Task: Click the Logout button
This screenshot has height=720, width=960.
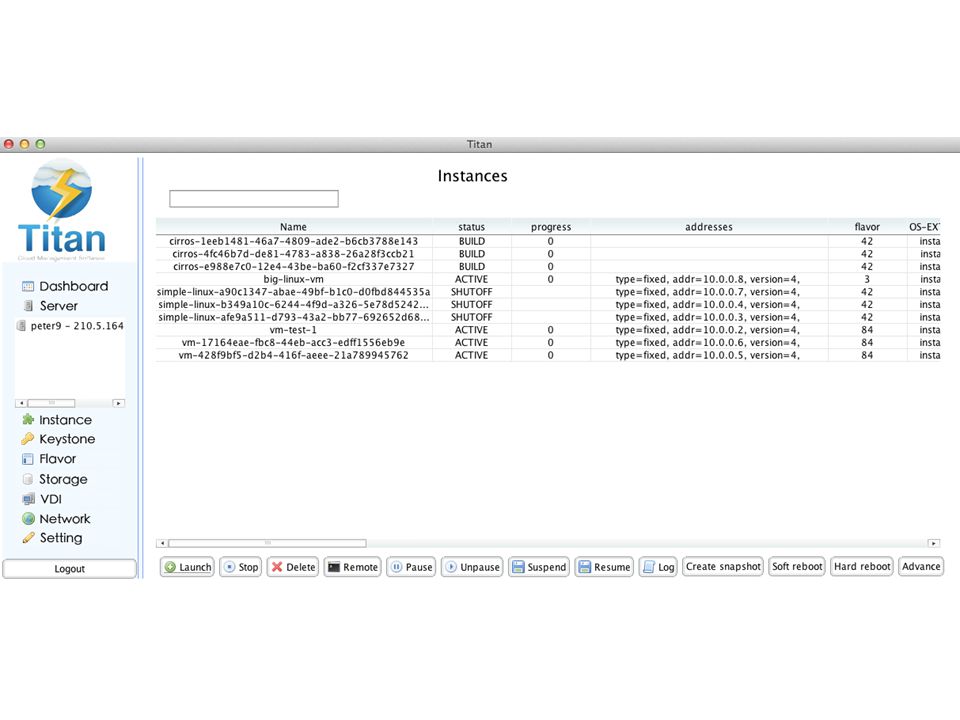Action: click(69, 569)
